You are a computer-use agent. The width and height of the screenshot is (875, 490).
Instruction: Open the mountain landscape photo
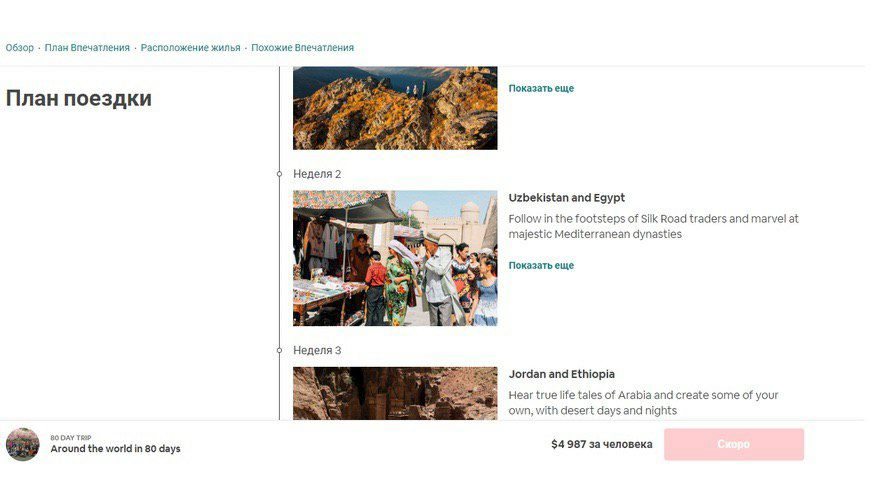[x=395, y=108]
